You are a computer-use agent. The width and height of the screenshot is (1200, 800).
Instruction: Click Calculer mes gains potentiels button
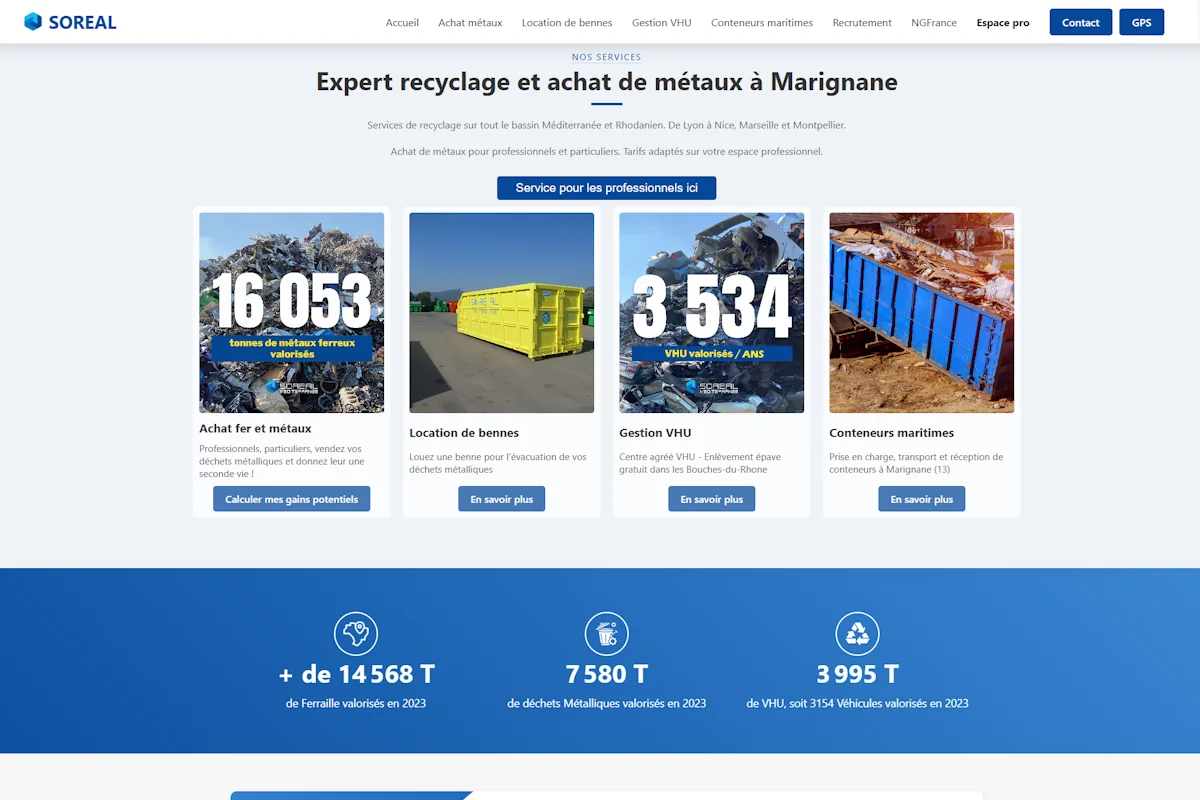click(291, 499)
